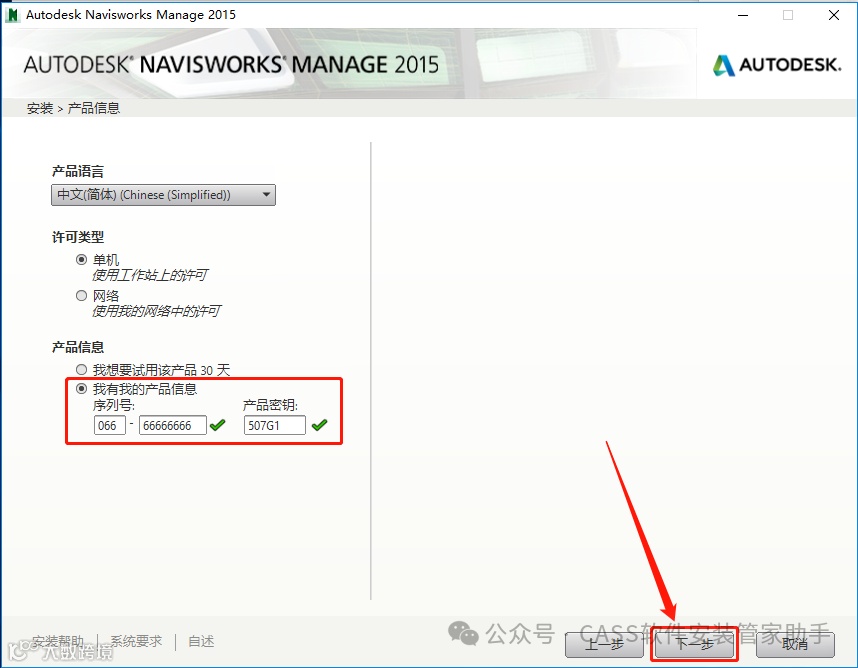The height and width of the screenshot is (668, 858).
Task: Open the 自述 readme link
Action: click(x=201, y=641)
